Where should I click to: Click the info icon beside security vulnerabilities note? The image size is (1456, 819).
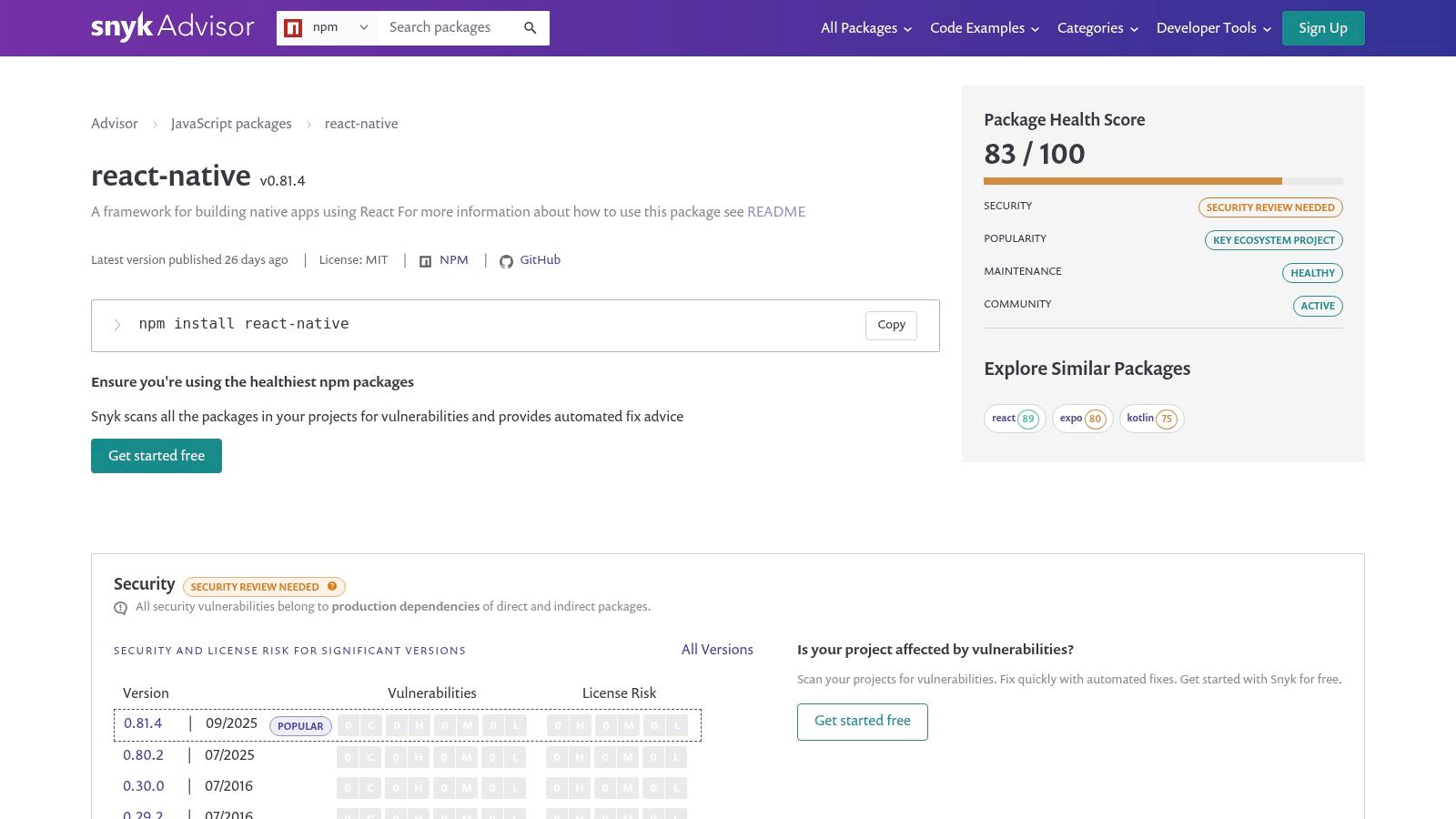click(120, 608)
